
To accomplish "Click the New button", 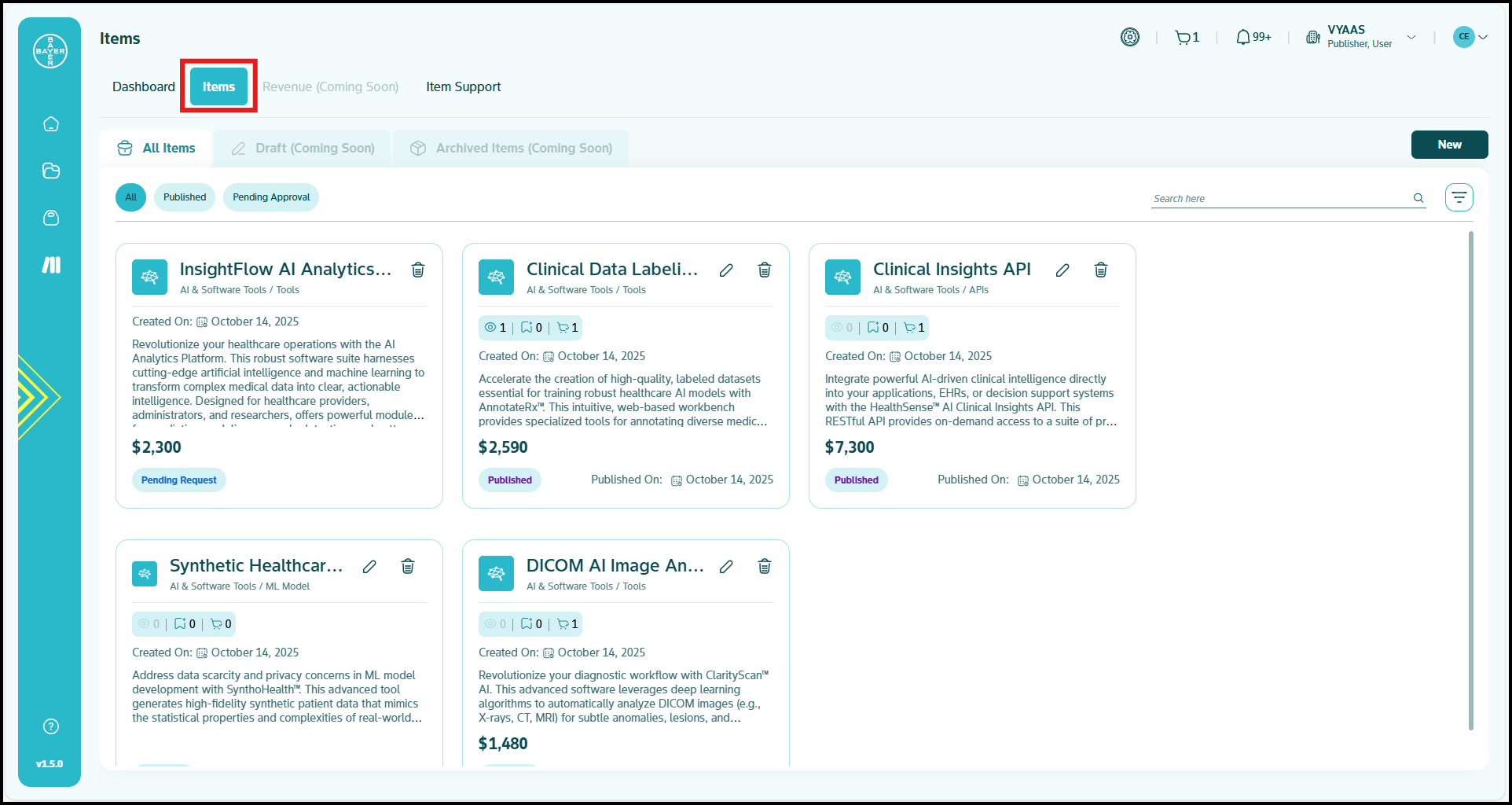I will (x=1449, y=145).
